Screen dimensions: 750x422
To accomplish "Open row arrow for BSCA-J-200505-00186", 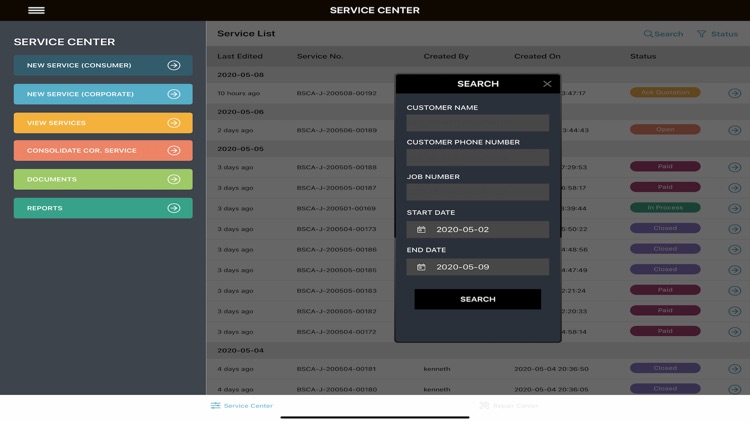I will tap(735, 250).
